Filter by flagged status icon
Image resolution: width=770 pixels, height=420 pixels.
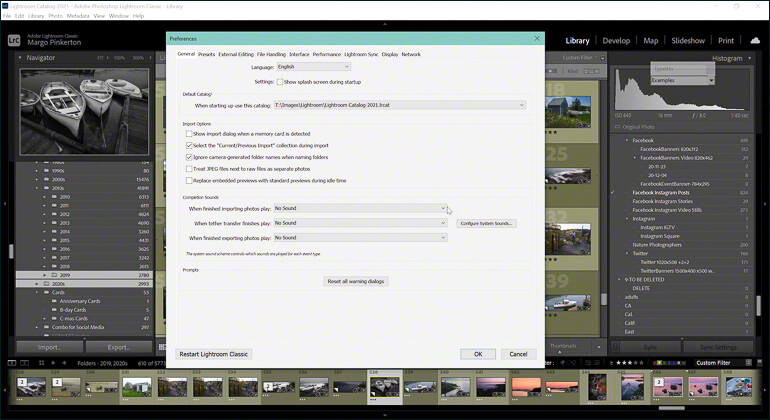(x=564, y=363)
